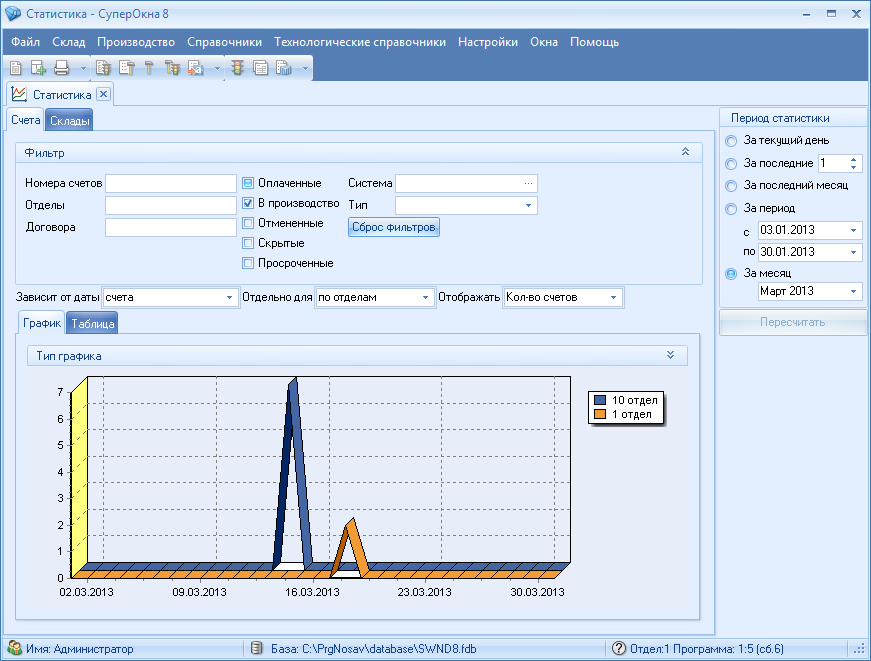The width and height of the screenshot is (871, 661).
Task: Open the Март 2013 month dropdown
Action: 854,291
